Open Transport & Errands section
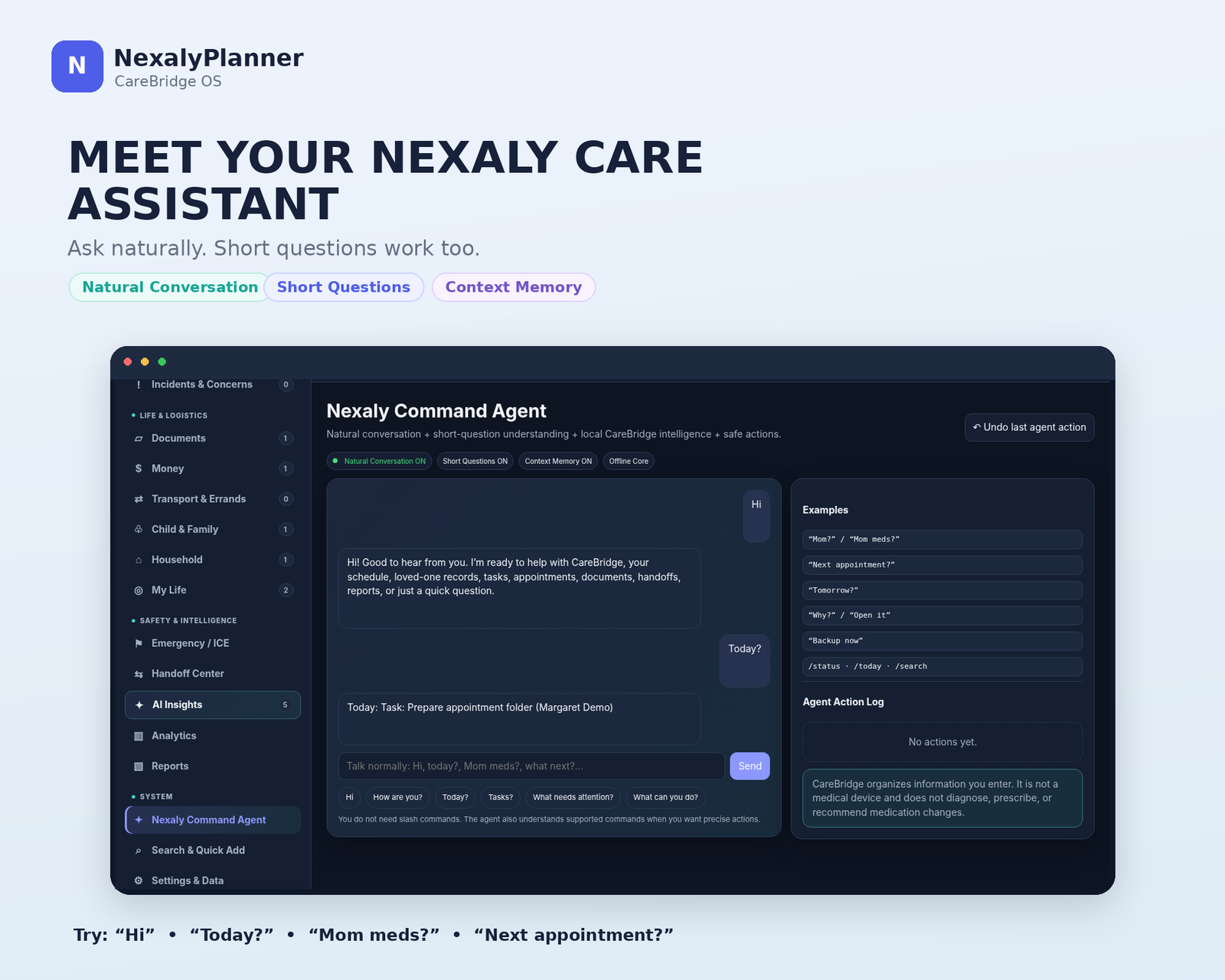Image resolution: width=1225 pixels, height=980 pixels. click(213, 499)
